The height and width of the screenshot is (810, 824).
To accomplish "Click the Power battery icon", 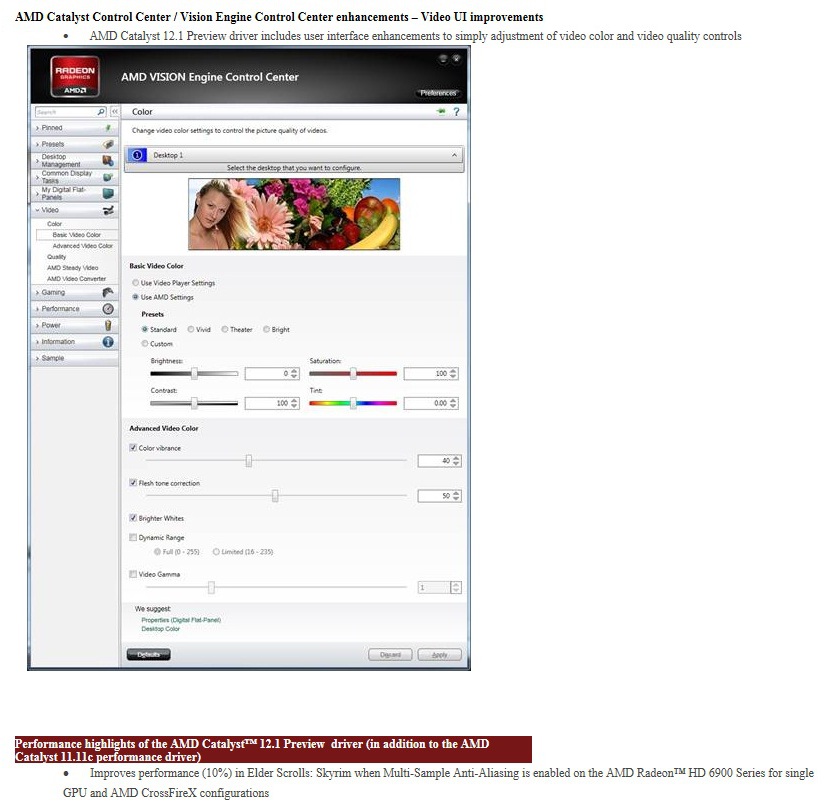I will point(108,325).
